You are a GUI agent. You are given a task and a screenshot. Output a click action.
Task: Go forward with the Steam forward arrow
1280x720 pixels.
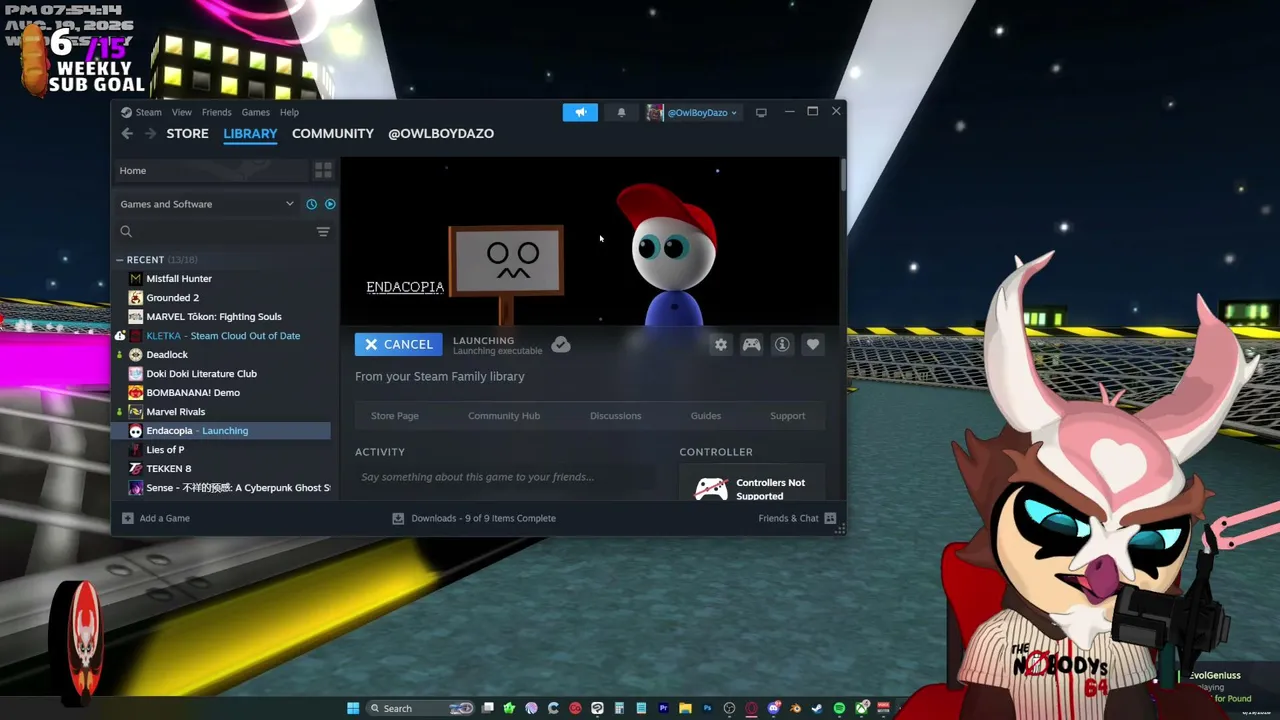click(x=150, y=133)
